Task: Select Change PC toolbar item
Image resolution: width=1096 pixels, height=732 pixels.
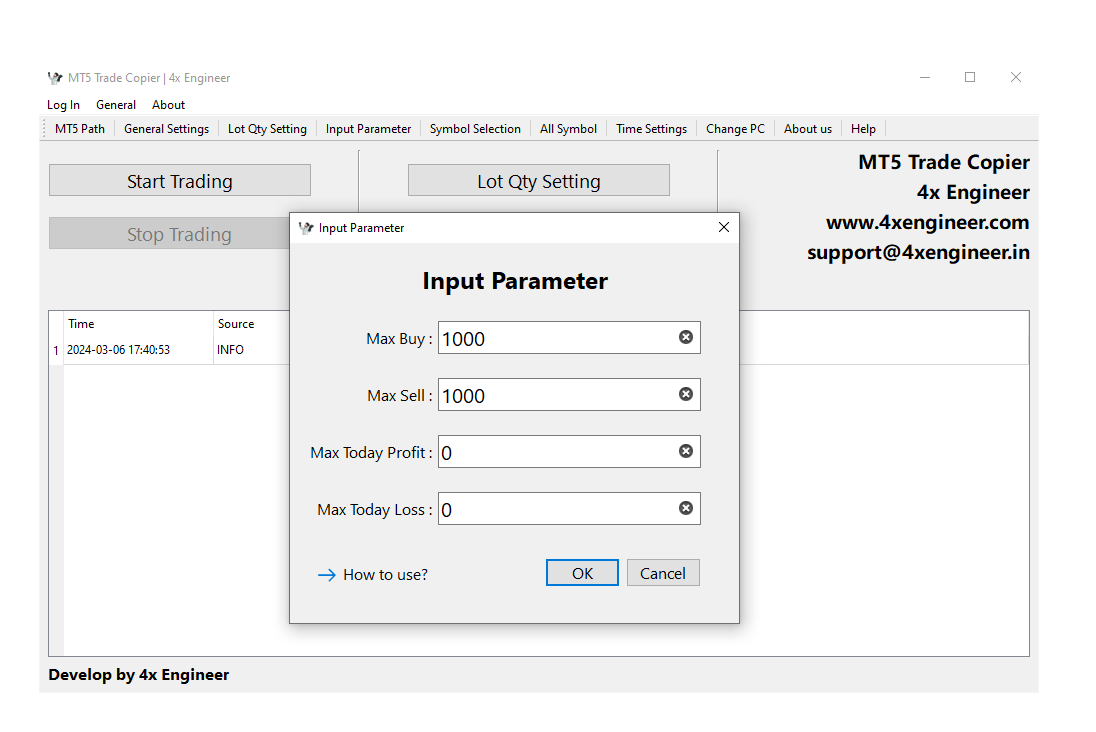Action: click(x=735, y=129)
